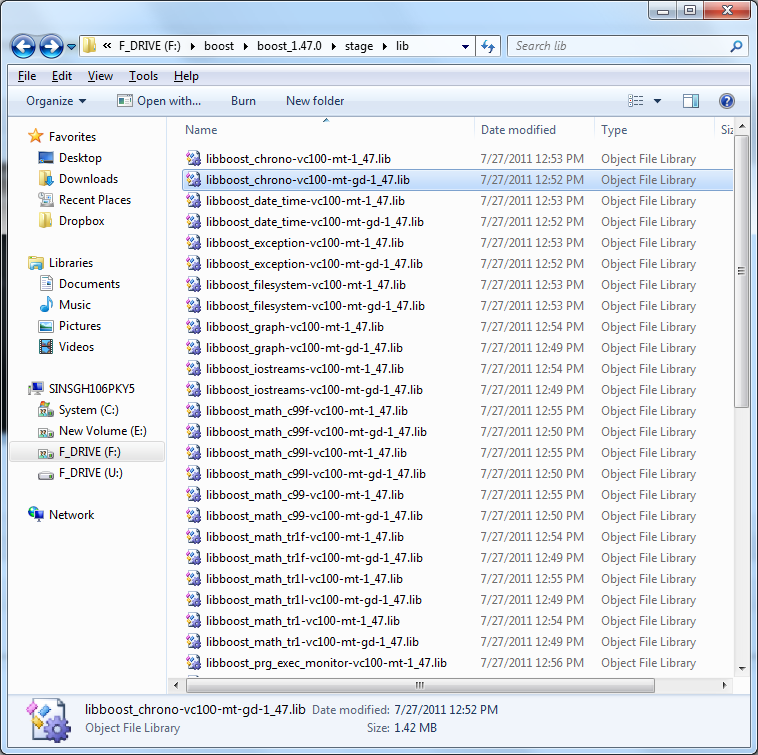Open the Help menu
The width and height of the screenshot is (758, 755).
[186, 76]
